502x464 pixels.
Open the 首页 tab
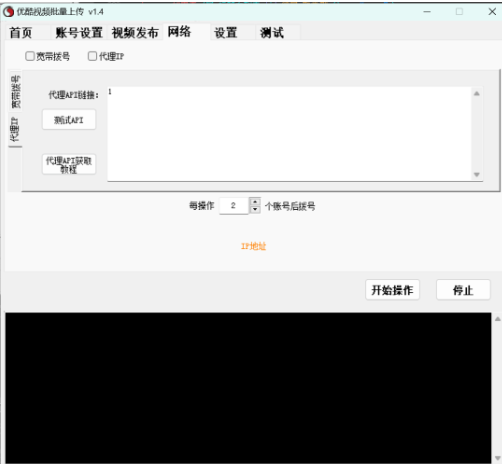coord(21,33)
